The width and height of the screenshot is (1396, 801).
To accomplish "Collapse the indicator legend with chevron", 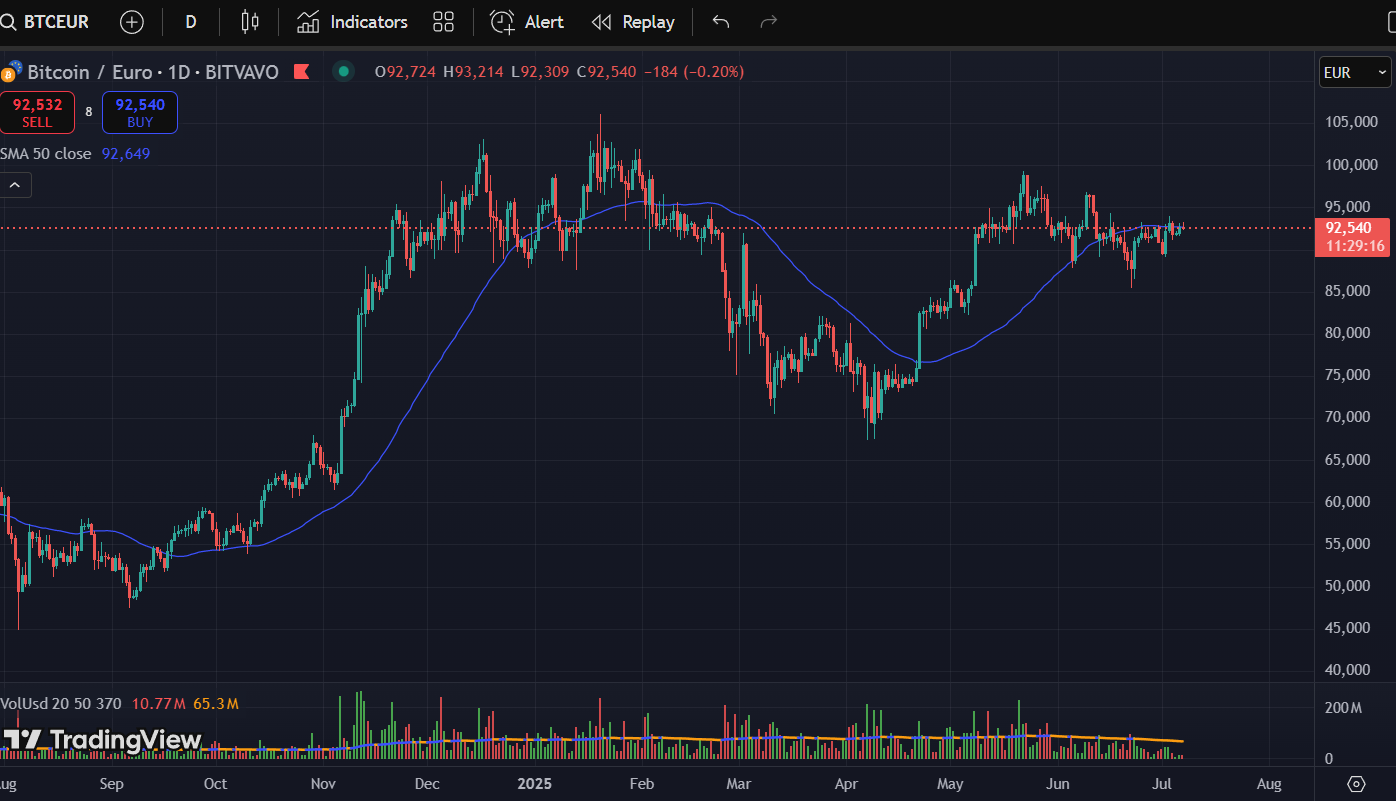I will (x=16, y=185).
